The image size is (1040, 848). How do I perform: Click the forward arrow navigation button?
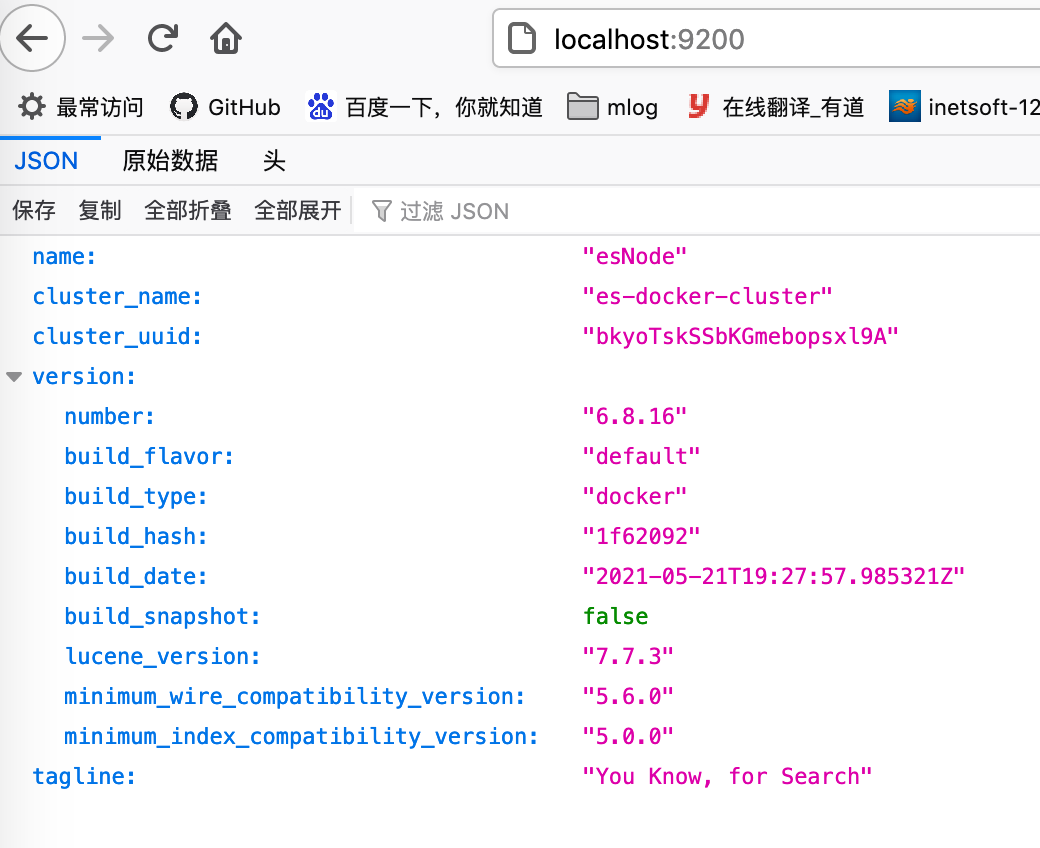[x=98, y=38]
